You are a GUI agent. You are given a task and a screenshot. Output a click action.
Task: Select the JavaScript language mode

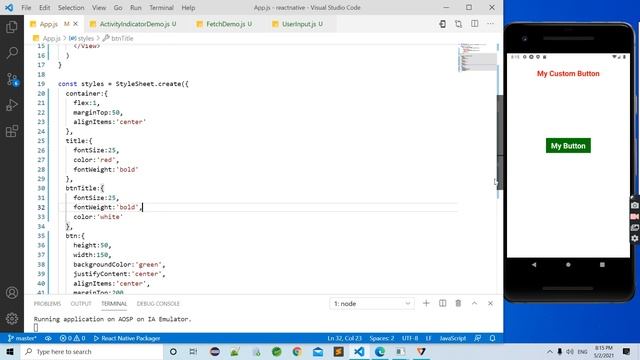[x=453, y=338]
